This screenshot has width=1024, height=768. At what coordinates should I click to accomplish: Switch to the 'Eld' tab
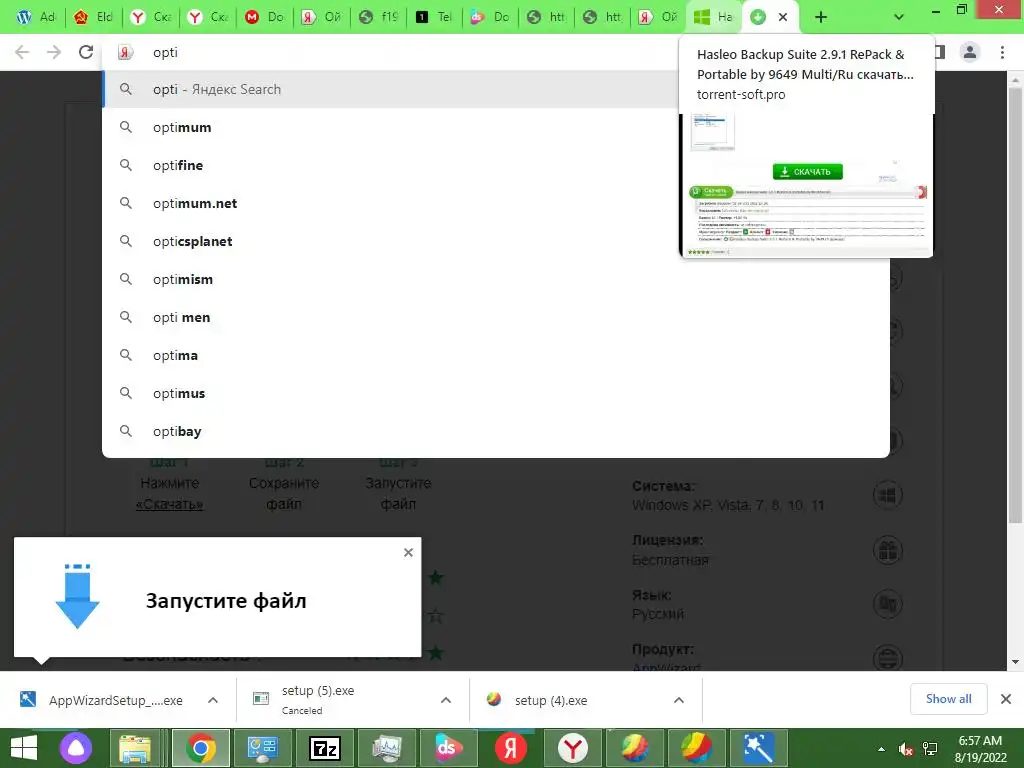tap(93, 17)
